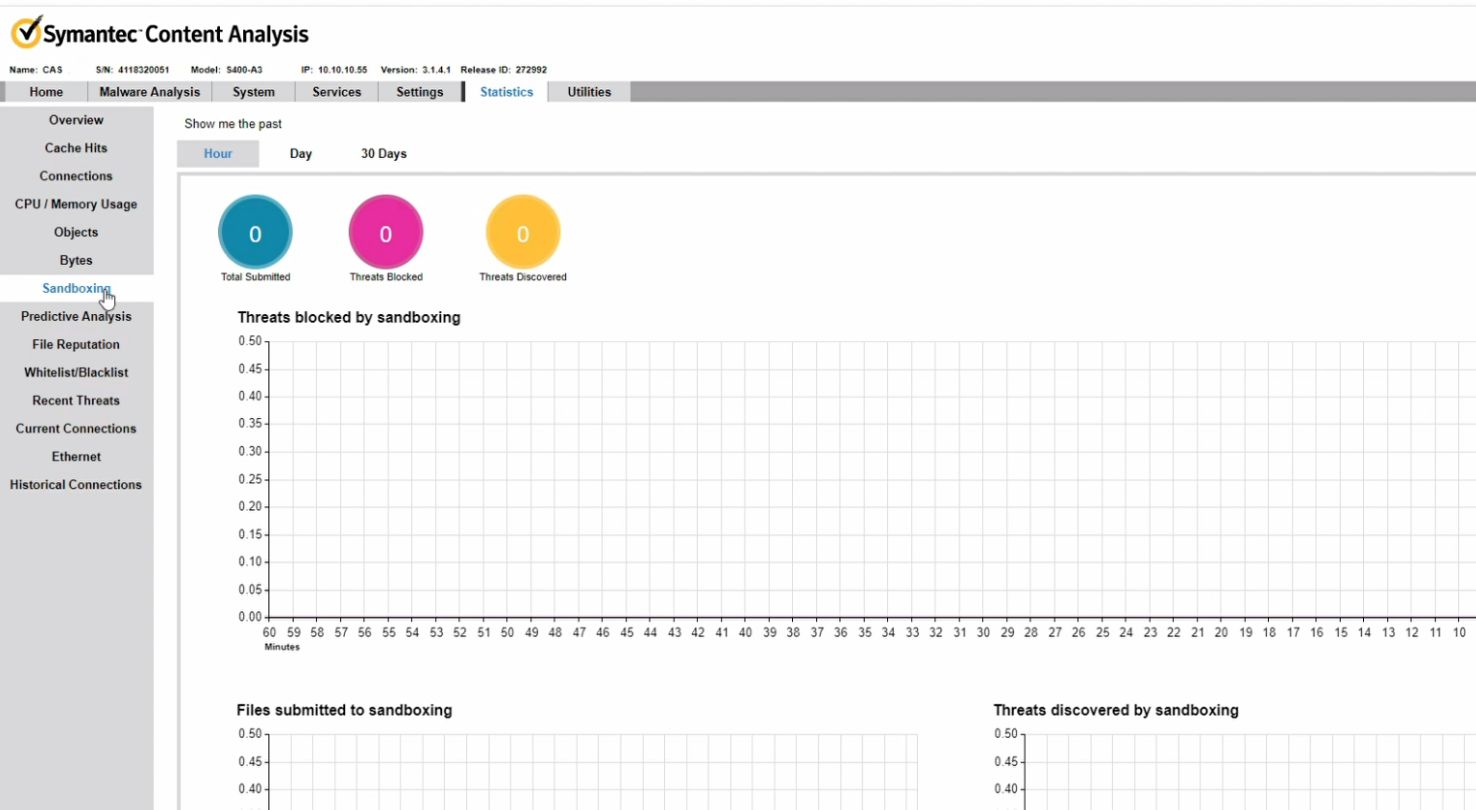Image resolution: width=1476 pixels, height=810 pixels.
Task: Open Historical Connections page
Action: tap(76, 484)
